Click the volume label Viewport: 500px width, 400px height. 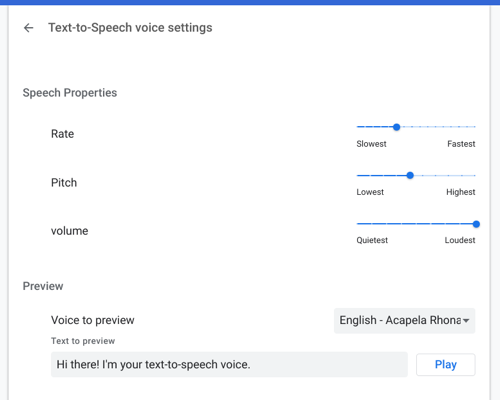tap(70, 231)
